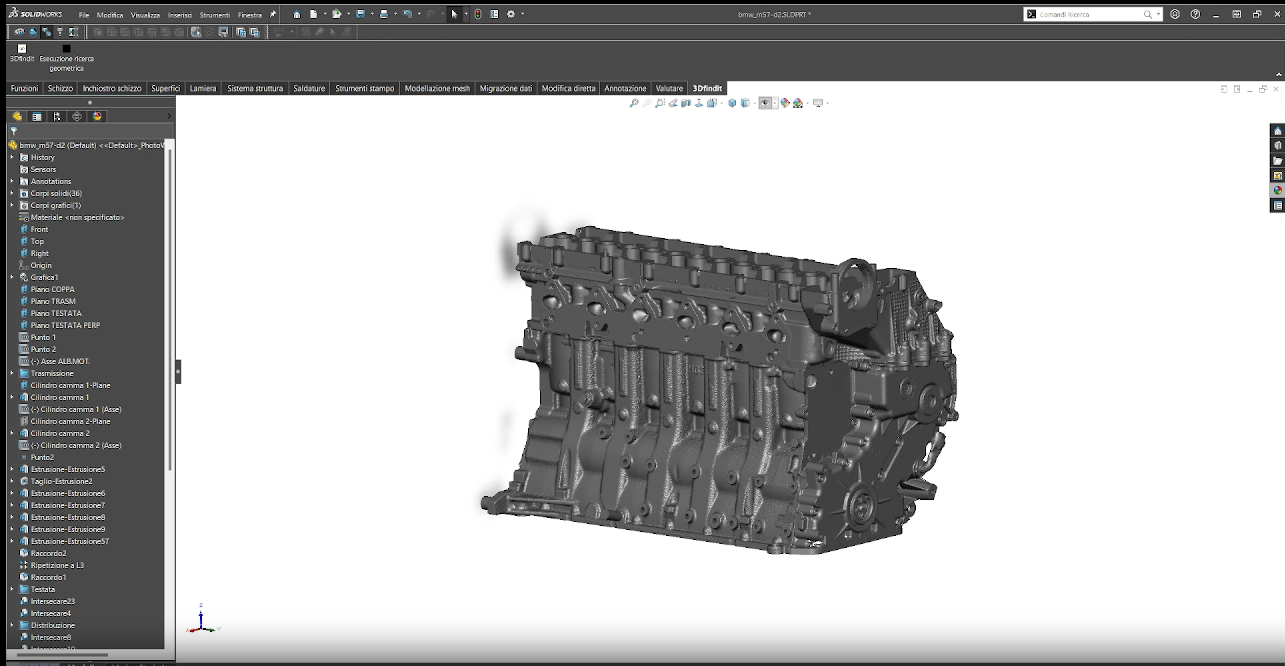Open the Inserisci menu
Screen dimensions: 1285x666
click(x=180, y=15)
